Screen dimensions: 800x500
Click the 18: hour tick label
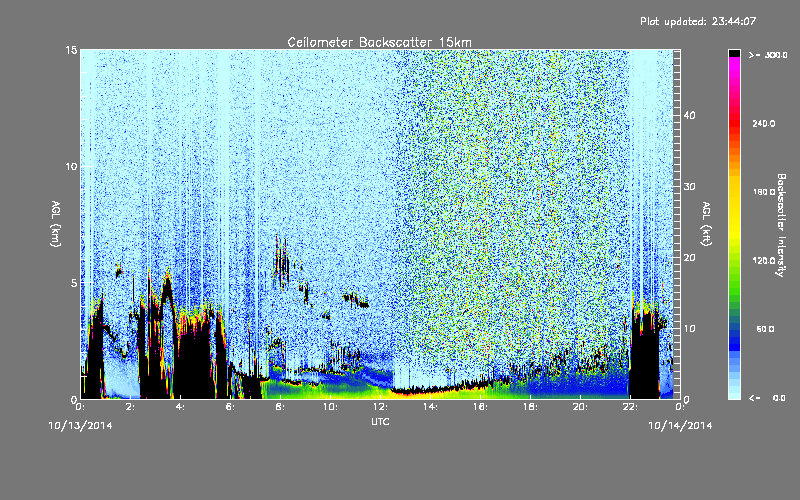pos(530,407)
